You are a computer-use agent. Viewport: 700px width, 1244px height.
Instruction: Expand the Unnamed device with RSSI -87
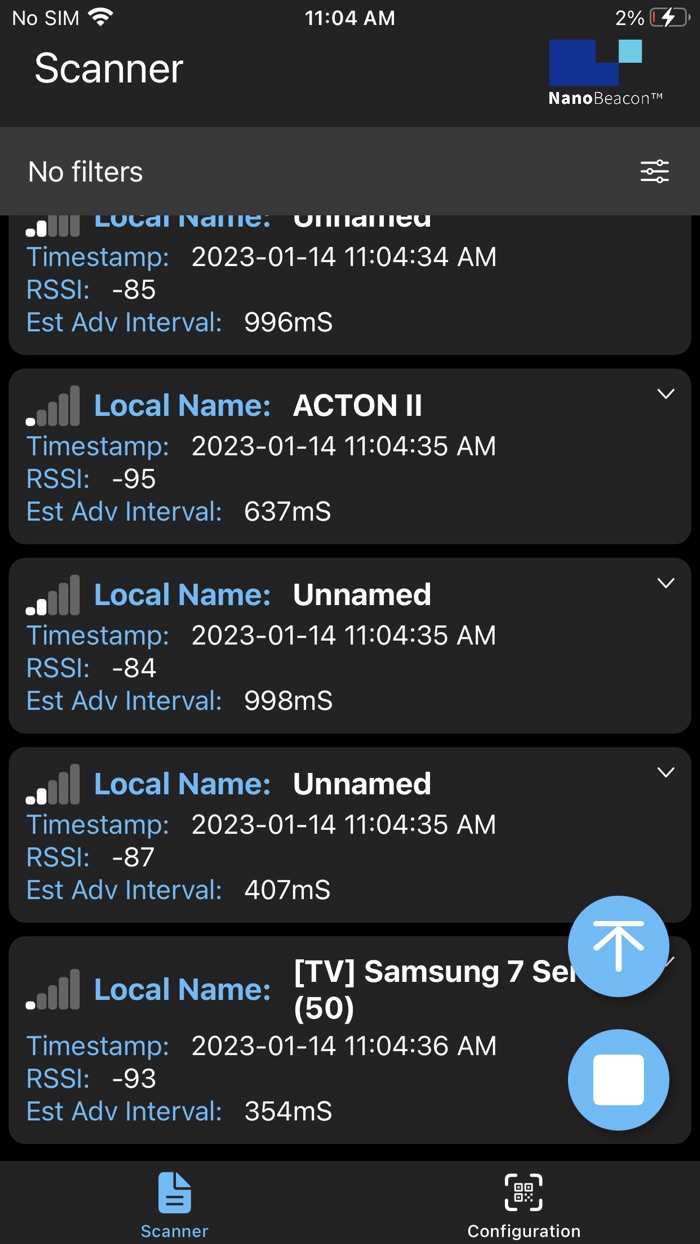tap(665, 772)
